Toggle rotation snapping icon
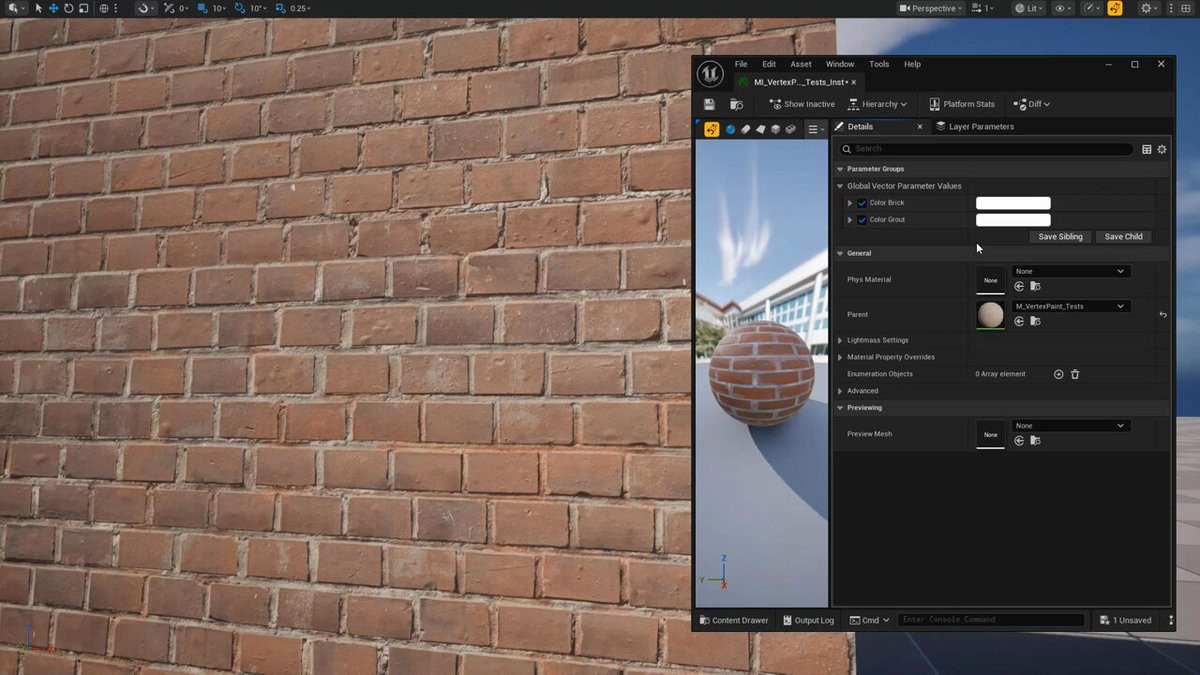 pos(240,8)
